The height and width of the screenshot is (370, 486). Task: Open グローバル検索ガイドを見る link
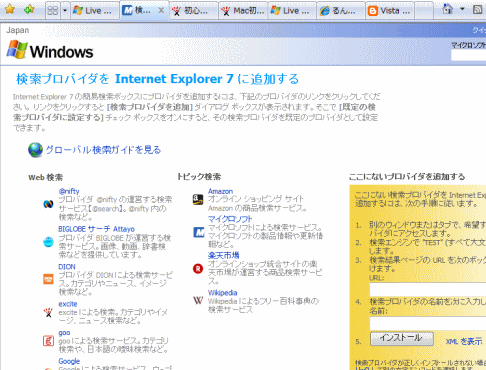tap(103, 150)
